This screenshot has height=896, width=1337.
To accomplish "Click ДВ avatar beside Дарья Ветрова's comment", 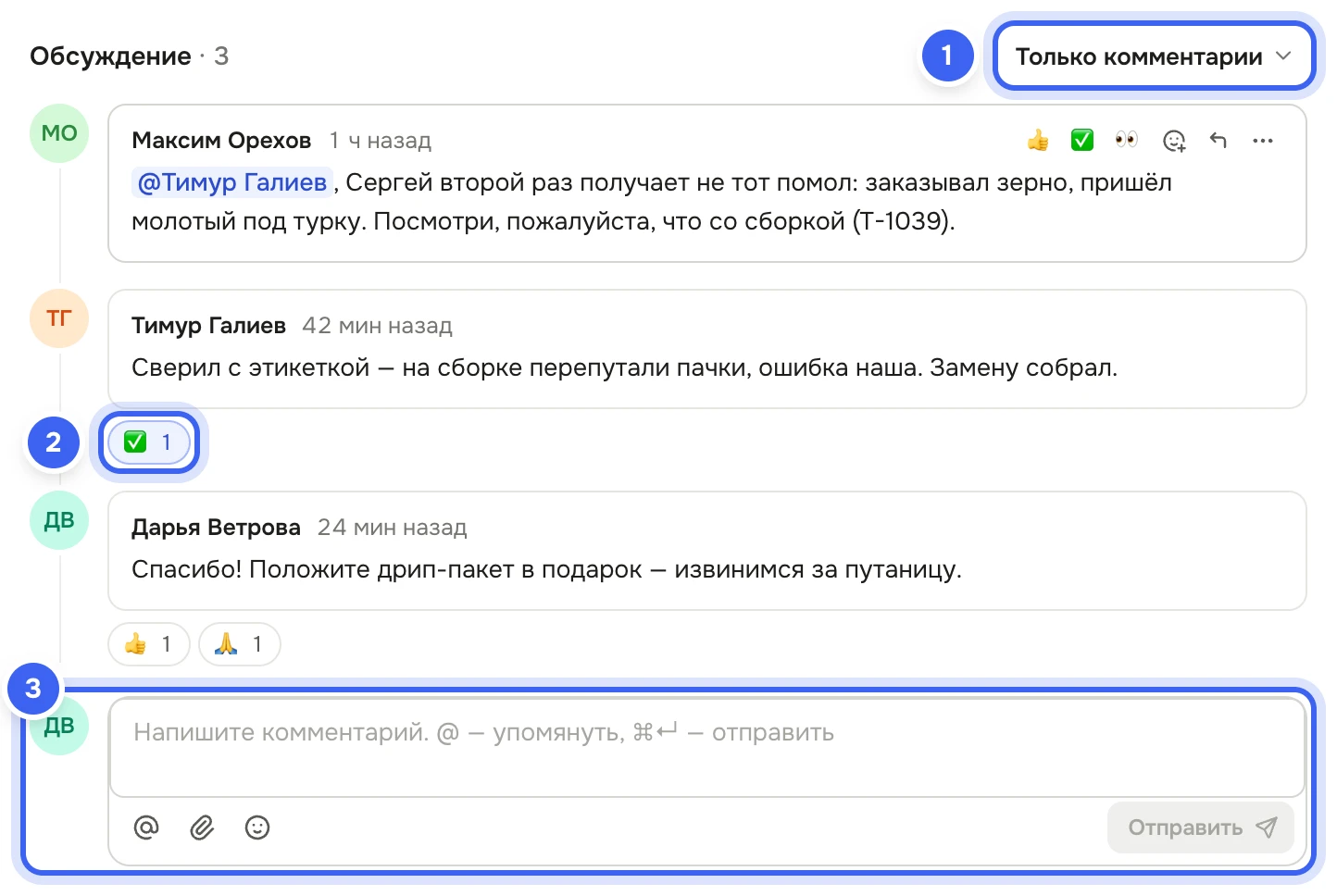I will click(59, 520).
